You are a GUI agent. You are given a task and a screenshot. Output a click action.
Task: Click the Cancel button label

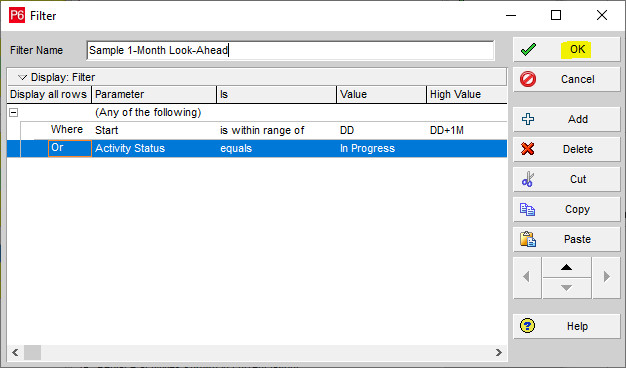pos(578,79)
